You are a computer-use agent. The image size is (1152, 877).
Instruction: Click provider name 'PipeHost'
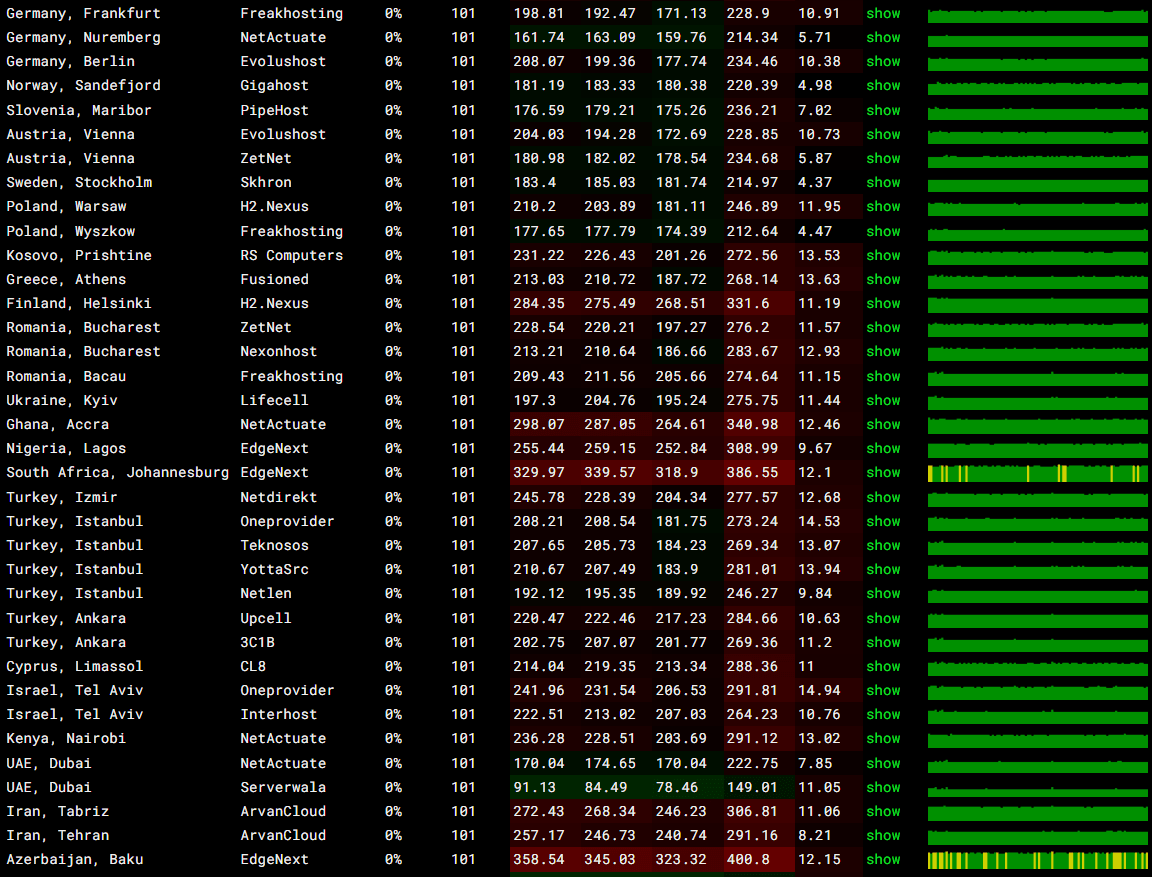(274, 110)
